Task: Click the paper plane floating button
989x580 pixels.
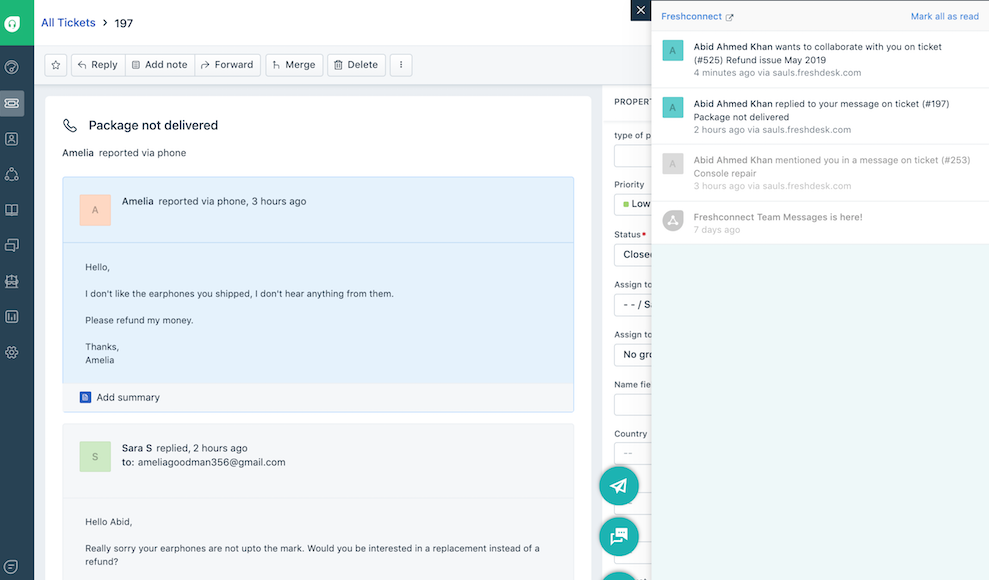Action: click(619, 485)
